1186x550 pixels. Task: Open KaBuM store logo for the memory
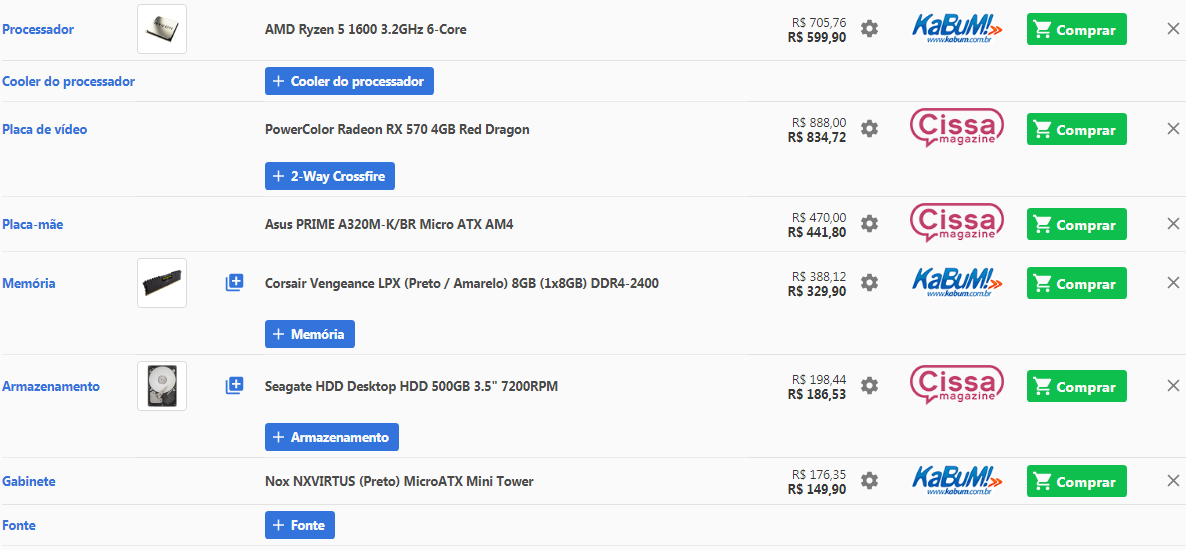pyautogui.click(x=956, y=282)
